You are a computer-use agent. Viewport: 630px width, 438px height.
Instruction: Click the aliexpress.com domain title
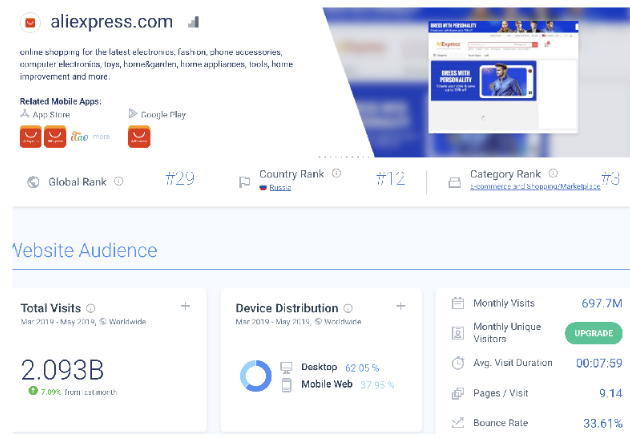112,22
